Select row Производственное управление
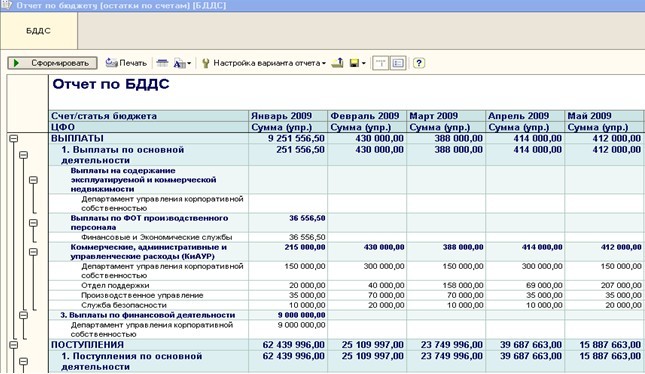The height and width of the screenshot is (374, 645). tap(142, 295)
